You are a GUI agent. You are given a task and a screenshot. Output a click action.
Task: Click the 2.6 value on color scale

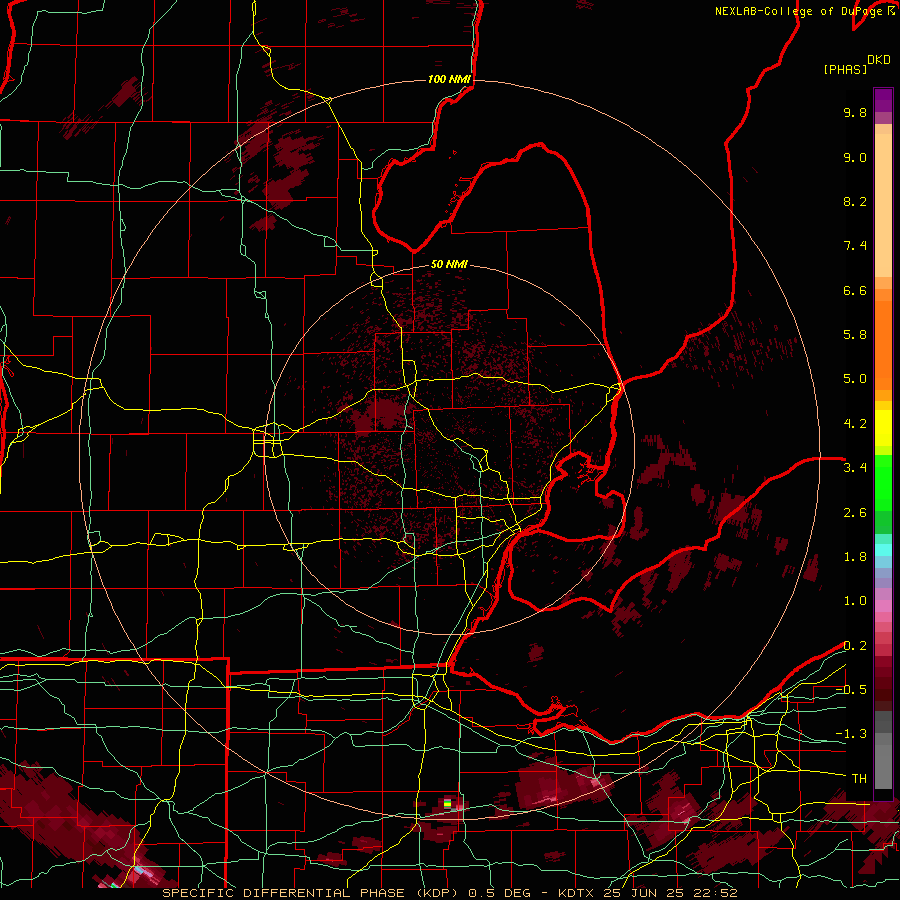pos(855,513)
